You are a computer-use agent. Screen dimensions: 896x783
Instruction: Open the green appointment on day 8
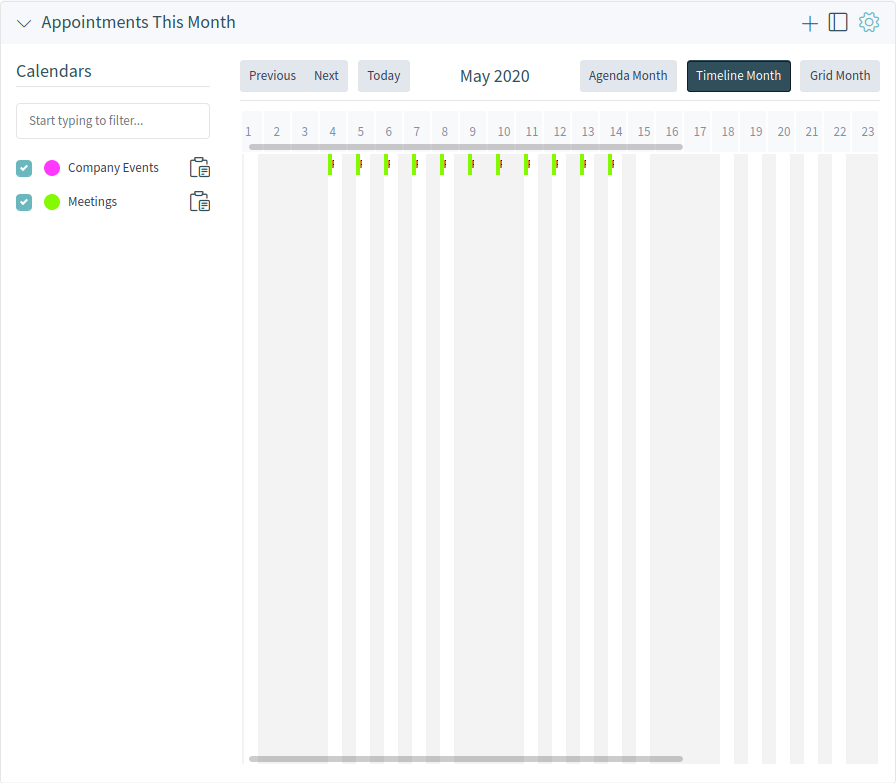pyautogui.click(x=443, y=165)
